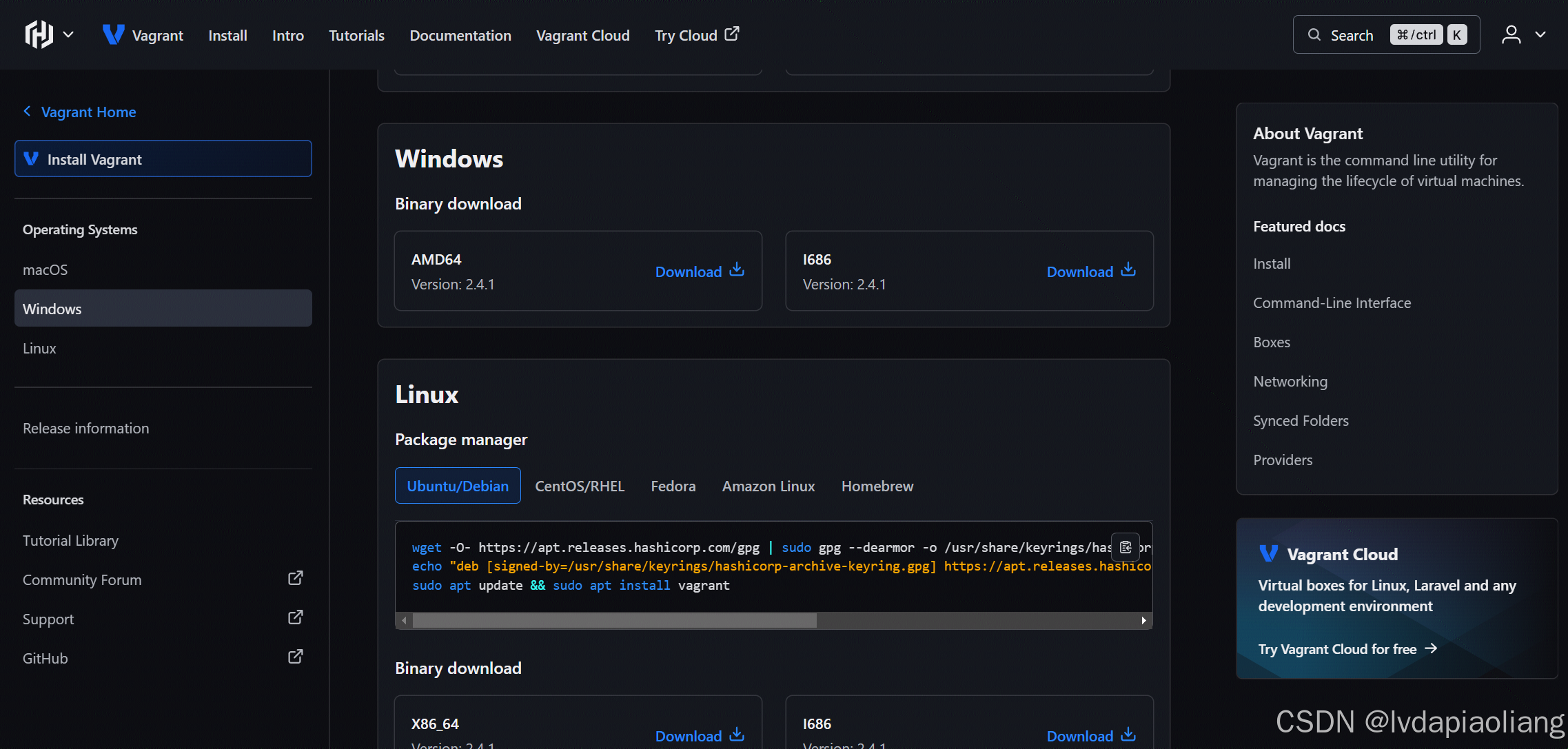The width and height of the screenshot is (1568, 749).
Task: Click the Vagrant logo in navbar
Action: click(x=143, y=35)
